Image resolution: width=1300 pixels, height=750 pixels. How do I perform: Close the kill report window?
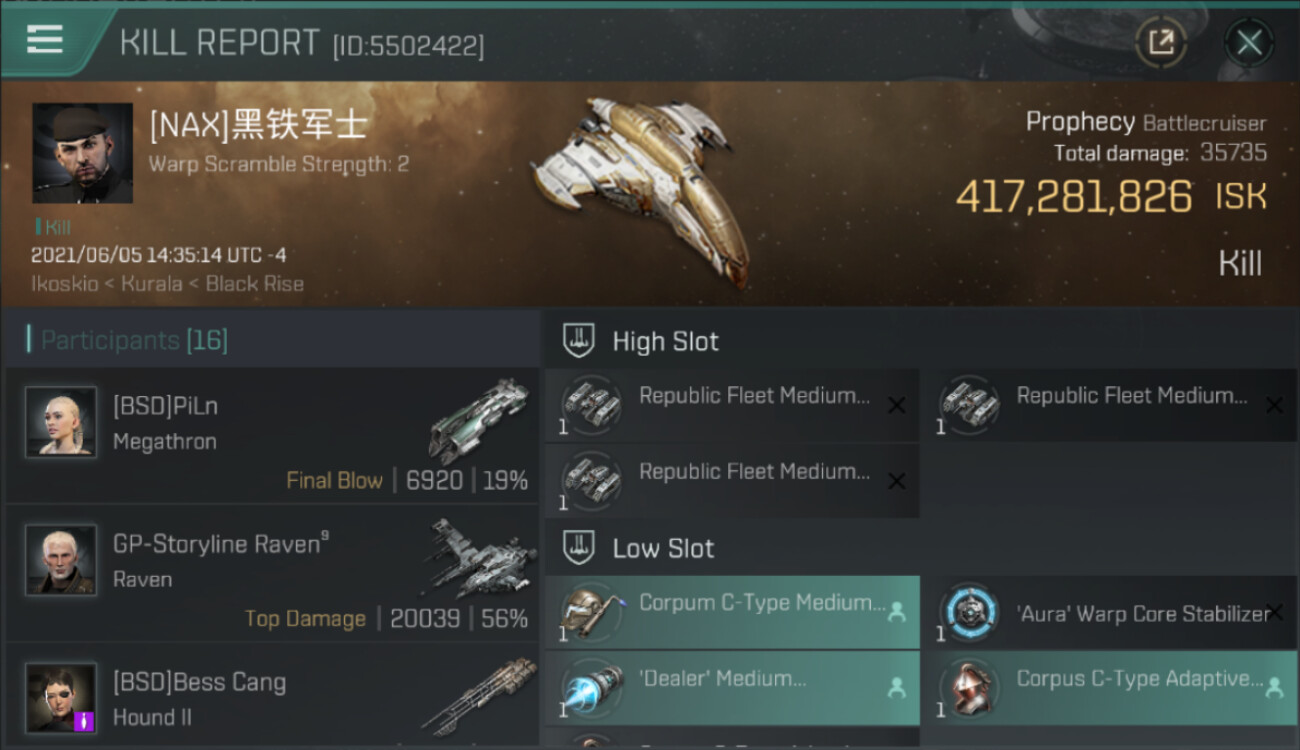point(1249,42)
